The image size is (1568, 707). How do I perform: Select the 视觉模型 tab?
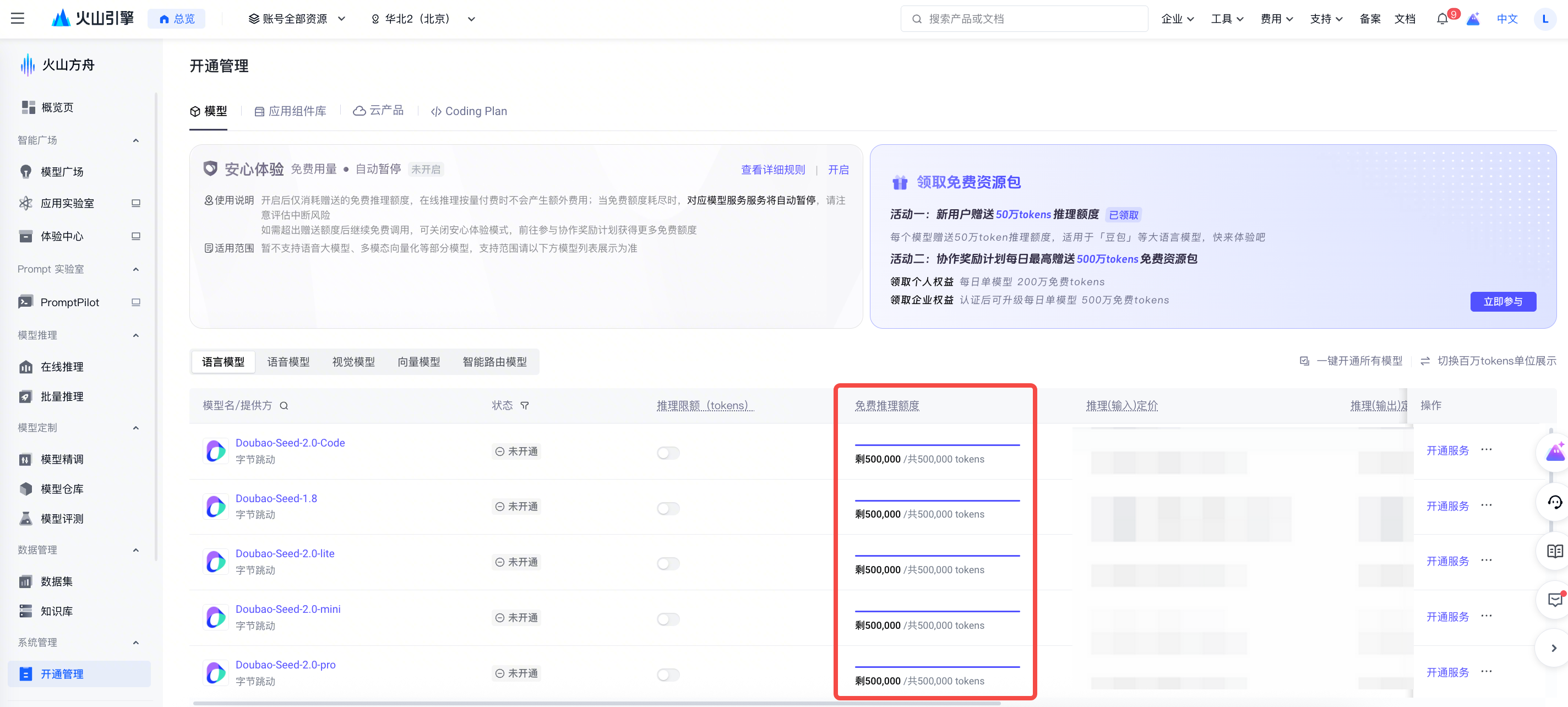pos(353,362)
